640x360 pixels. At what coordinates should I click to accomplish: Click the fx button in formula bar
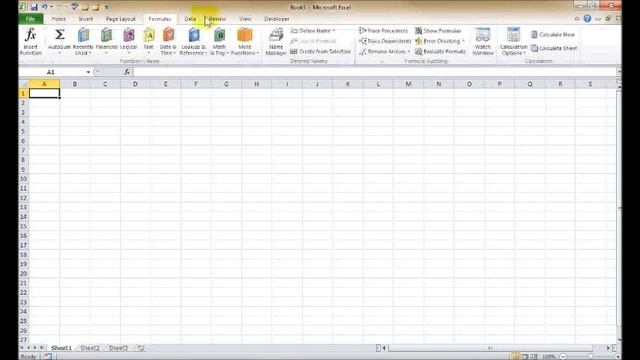pyautogui.click(x=127, y=72)
